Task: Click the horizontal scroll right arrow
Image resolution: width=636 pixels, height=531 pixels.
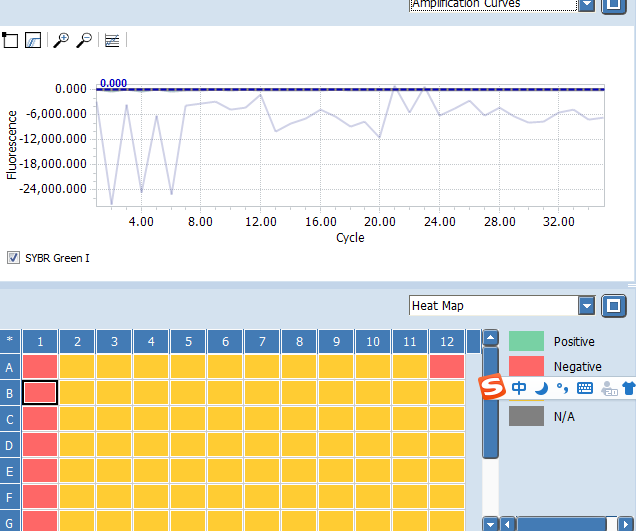Action: click(626, 524)
